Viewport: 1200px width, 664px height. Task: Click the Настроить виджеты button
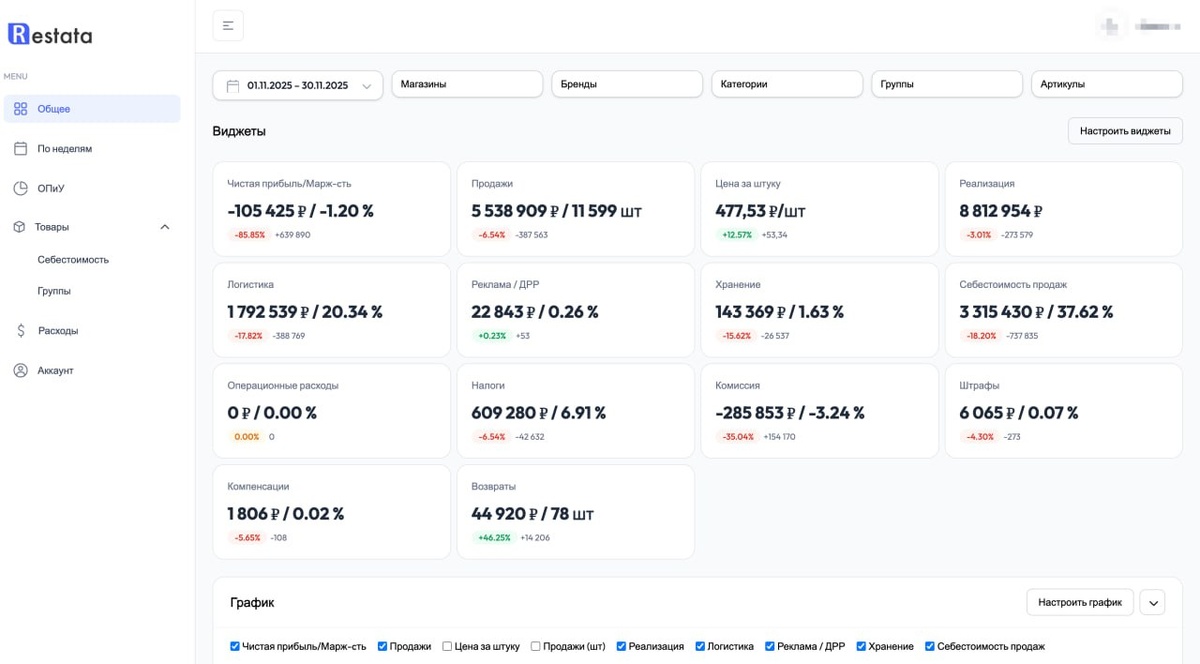(1125, 131)
